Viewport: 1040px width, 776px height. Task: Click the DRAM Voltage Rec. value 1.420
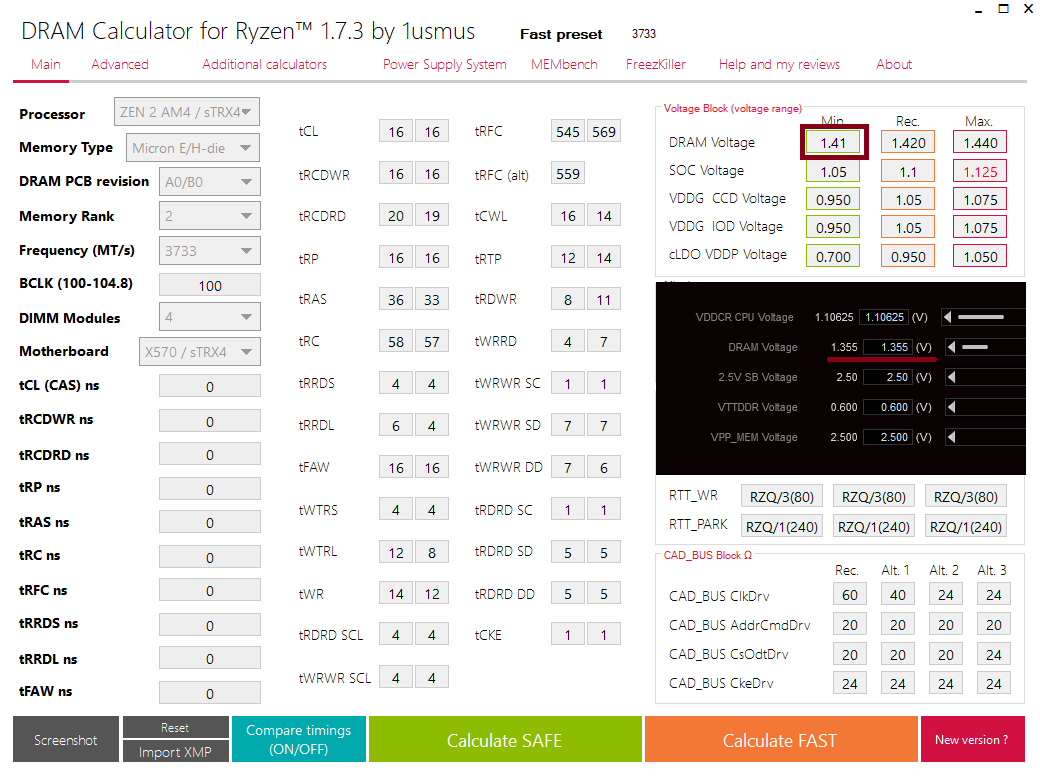point(908,143)
